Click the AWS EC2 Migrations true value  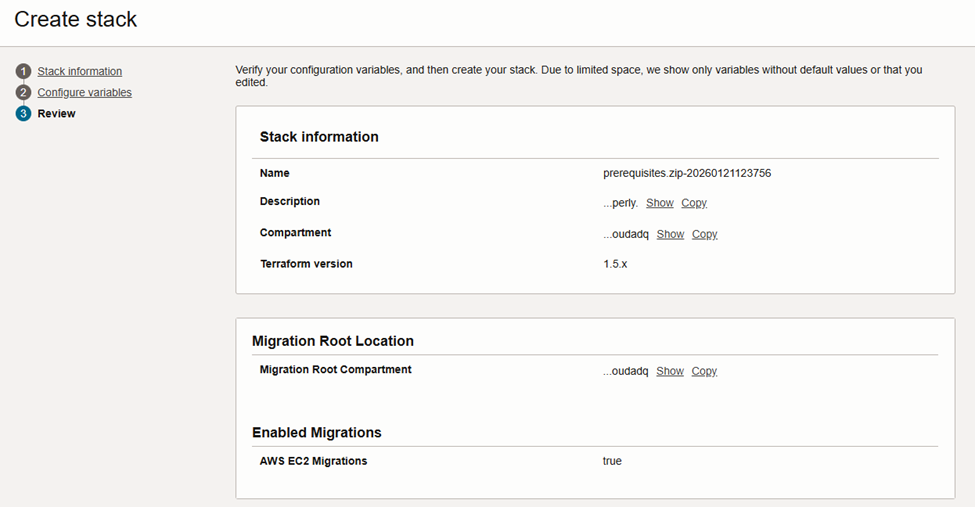pos(612,461)
